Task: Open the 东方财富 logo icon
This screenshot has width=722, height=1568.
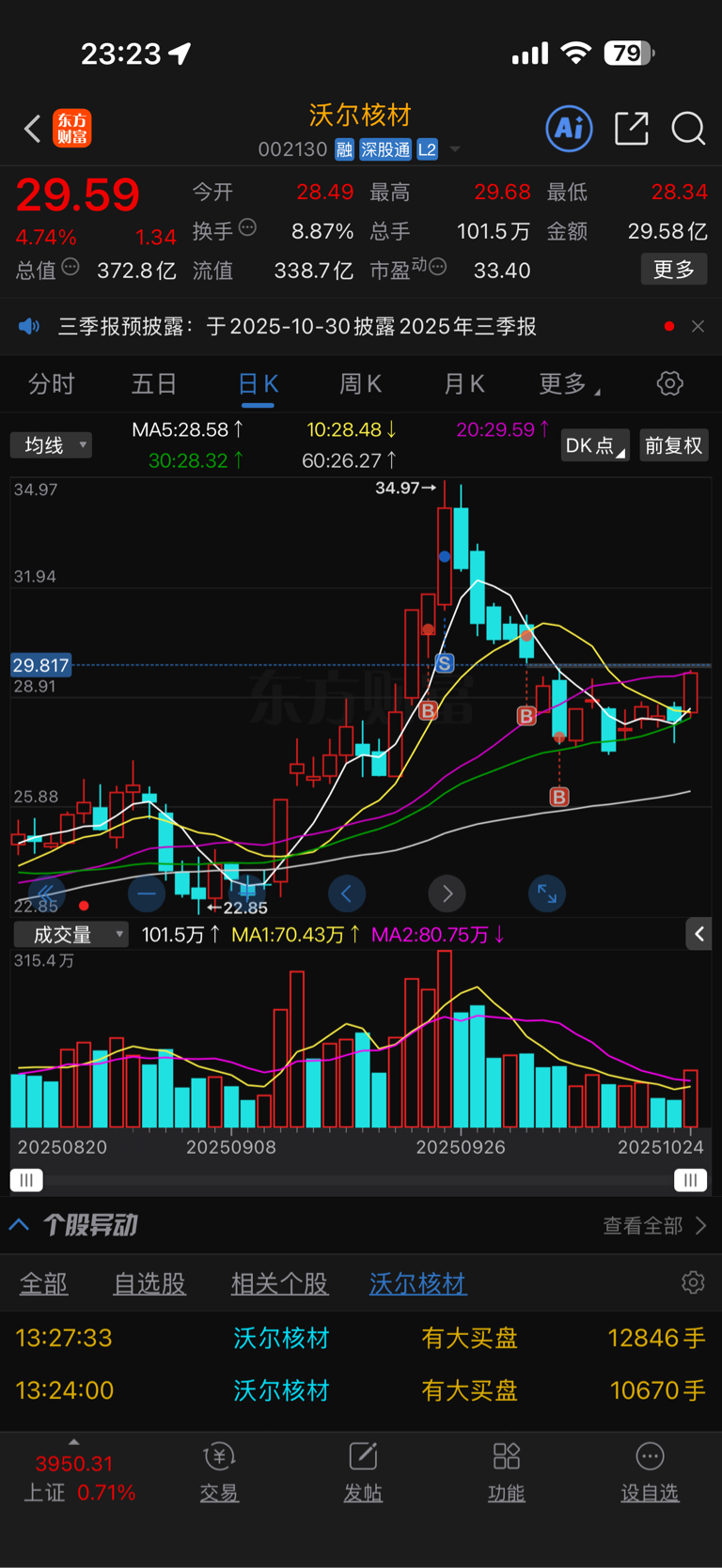Action: pos(72,129)
